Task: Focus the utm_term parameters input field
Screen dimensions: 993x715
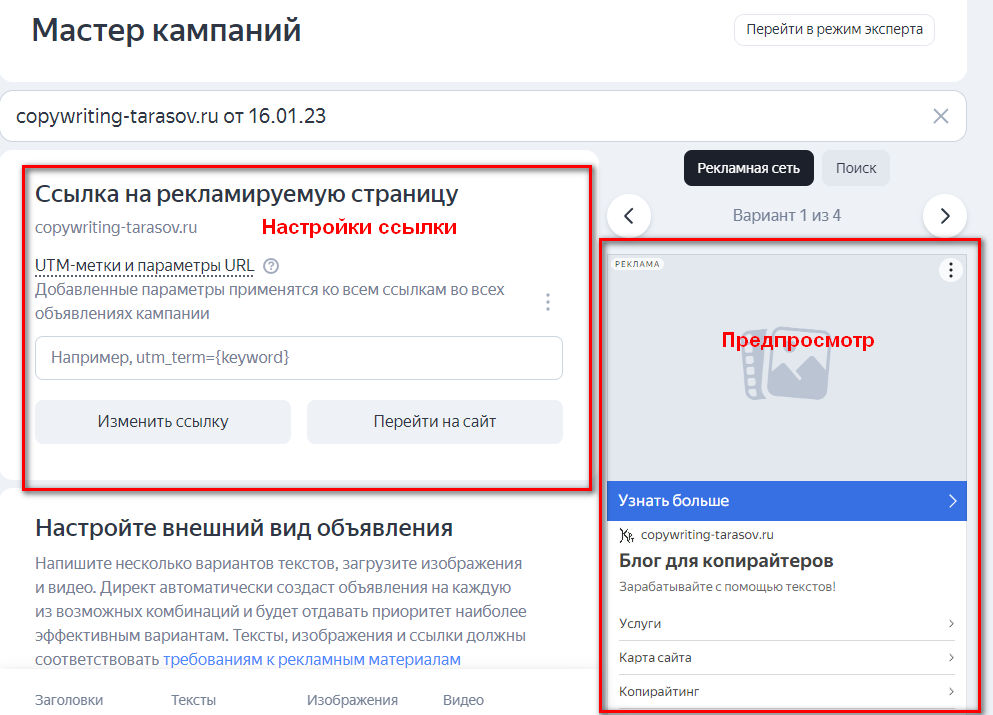Action: (299, 358)
